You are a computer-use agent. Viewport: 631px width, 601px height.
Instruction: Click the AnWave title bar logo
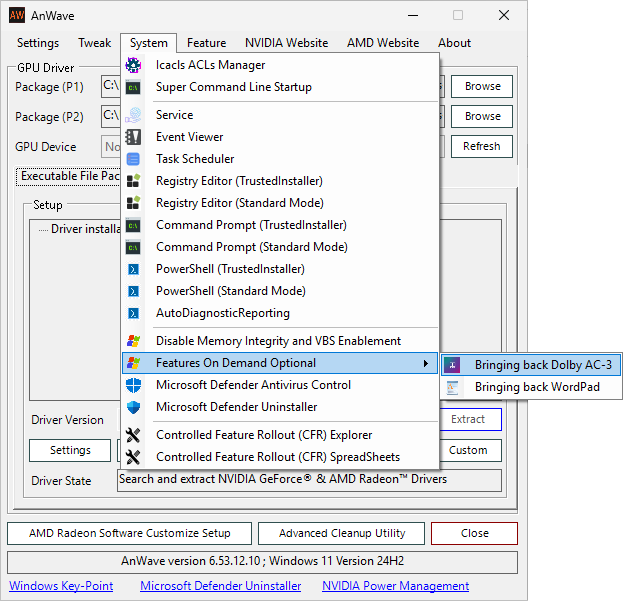17,16
